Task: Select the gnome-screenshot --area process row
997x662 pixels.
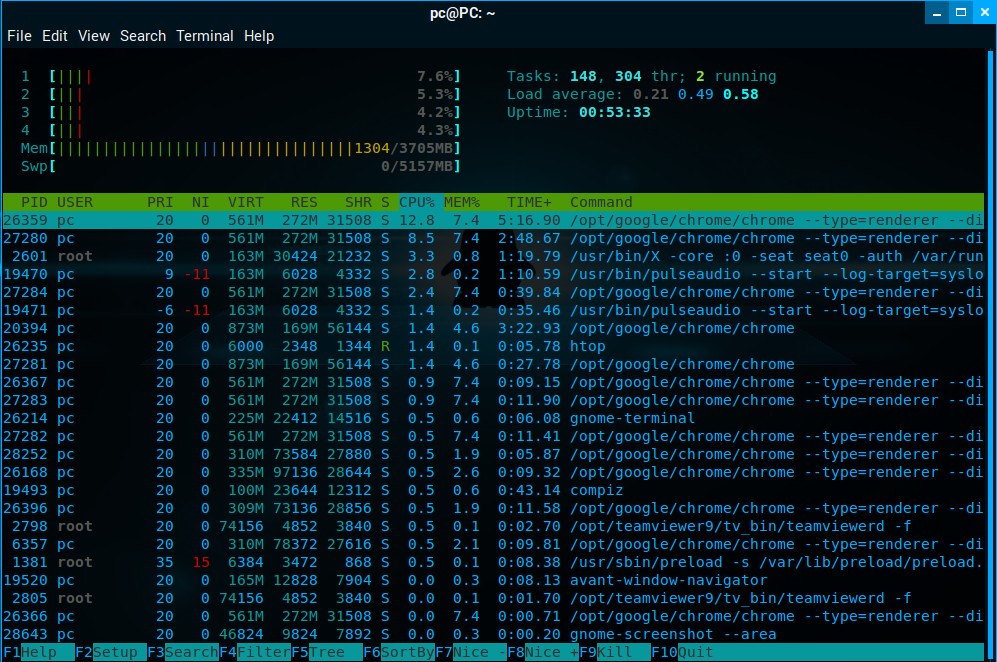Action: pos(493,635)
